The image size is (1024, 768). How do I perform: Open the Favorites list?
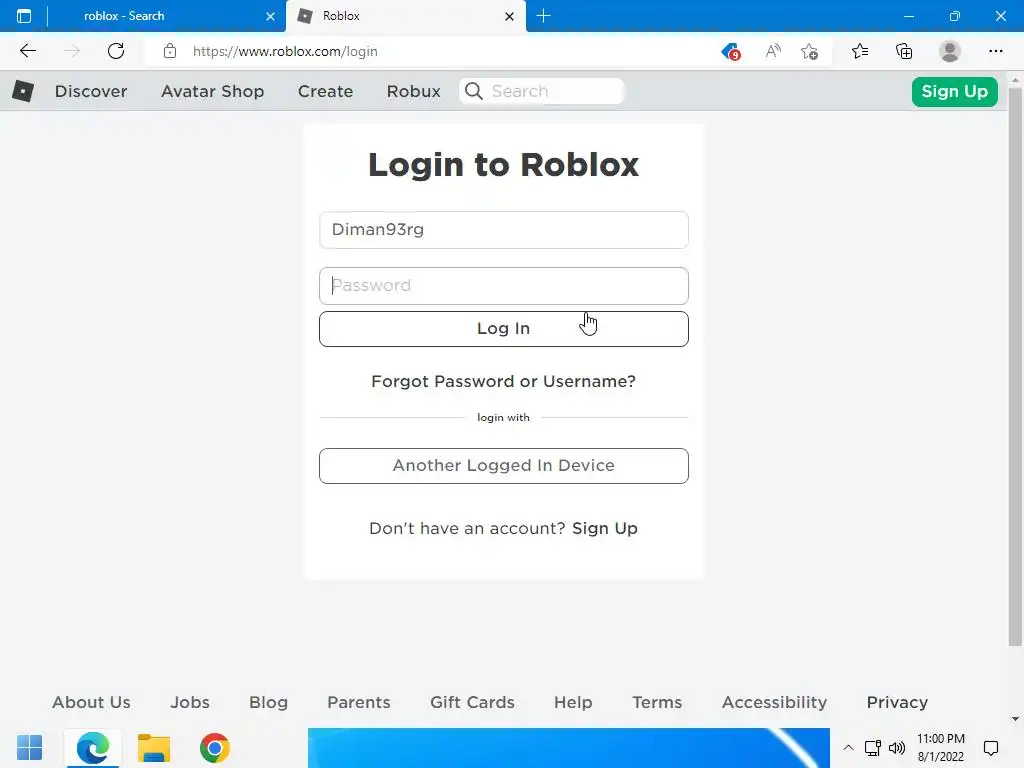coord(860,51)
